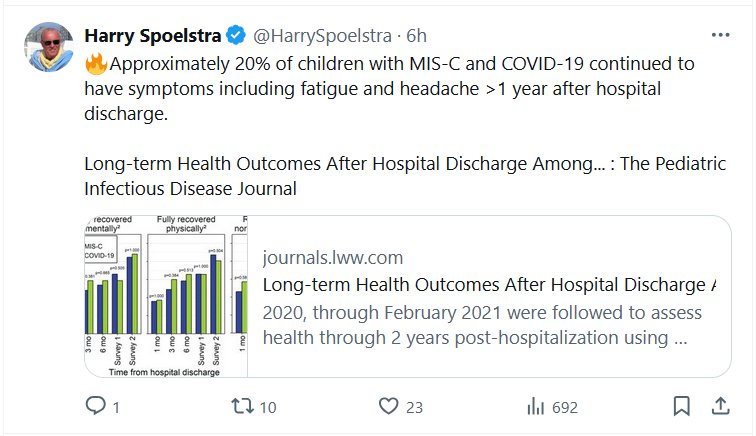756x436 pixels.
Task: Click the journals.lww.com domain text
Action: coord(332,258)
